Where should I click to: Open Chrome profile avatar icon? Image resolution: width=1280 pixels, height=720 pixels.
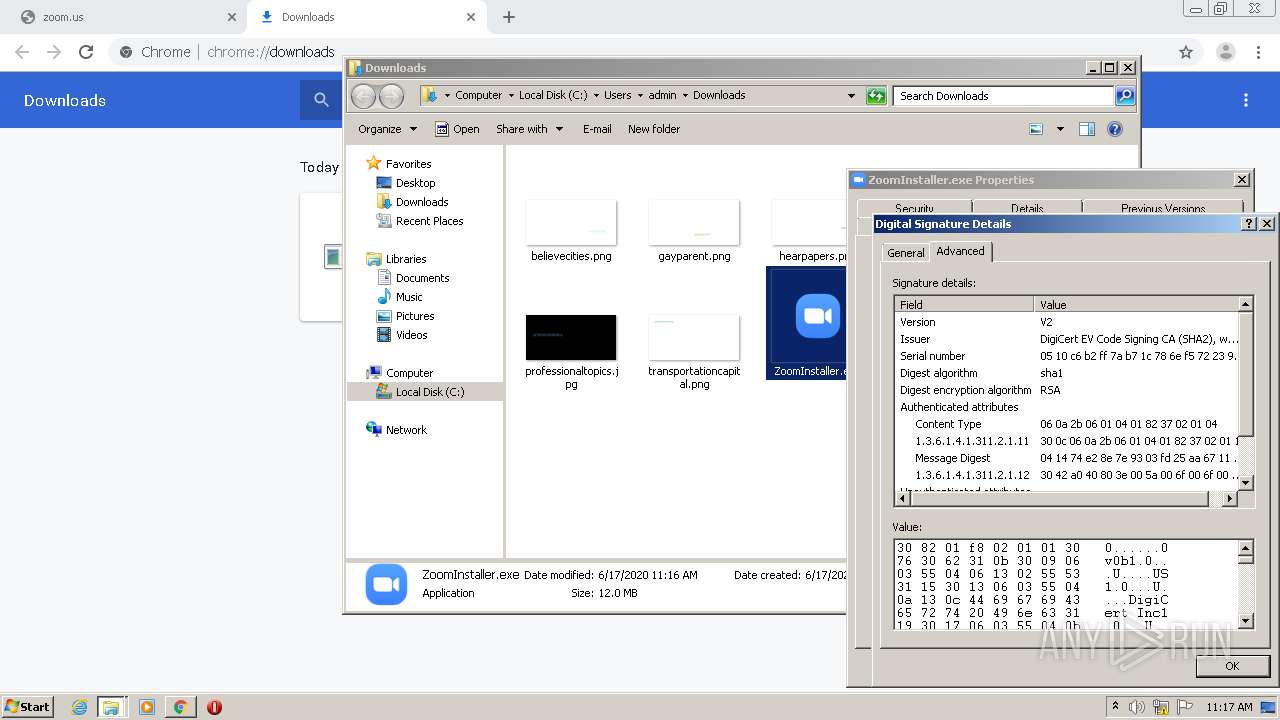pos(1226,52)
